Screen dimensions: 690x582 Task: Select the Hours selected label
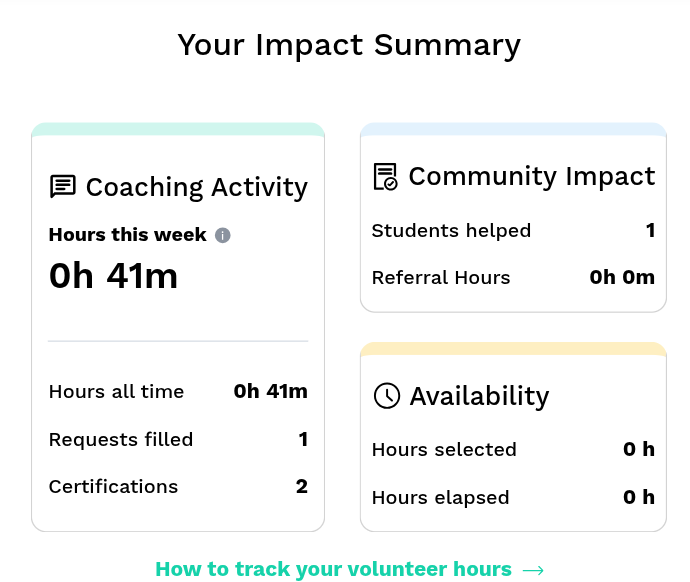tap(444, 450)
